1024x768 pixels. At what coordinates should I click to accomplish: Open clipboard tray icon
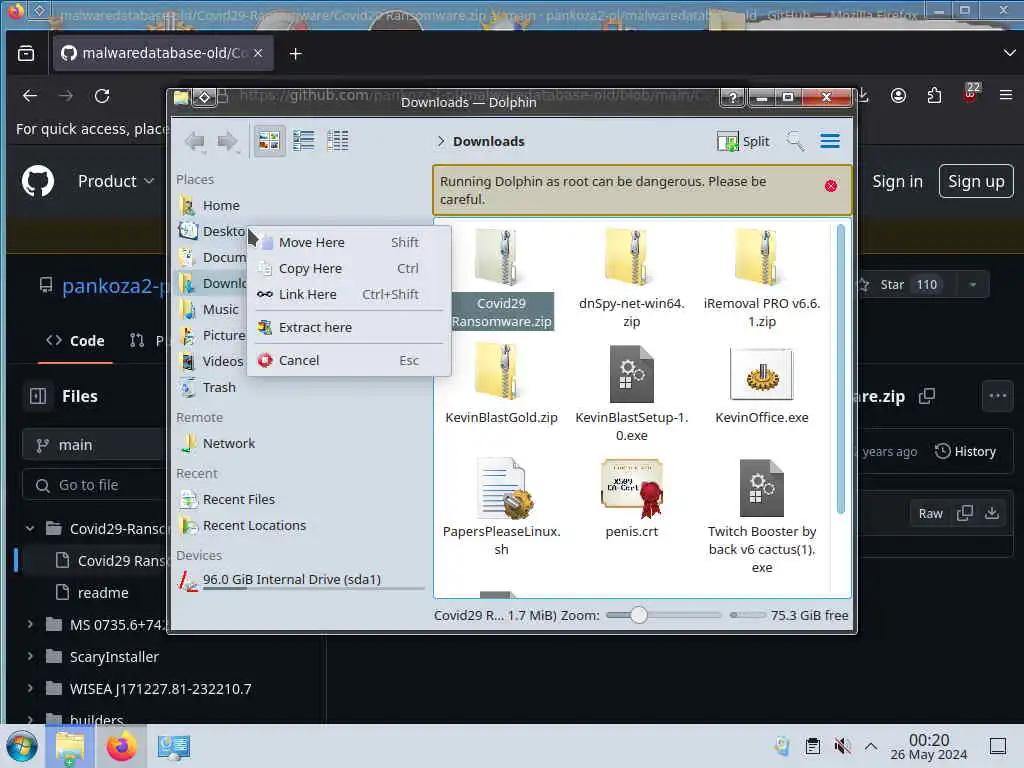pos(812,746)
